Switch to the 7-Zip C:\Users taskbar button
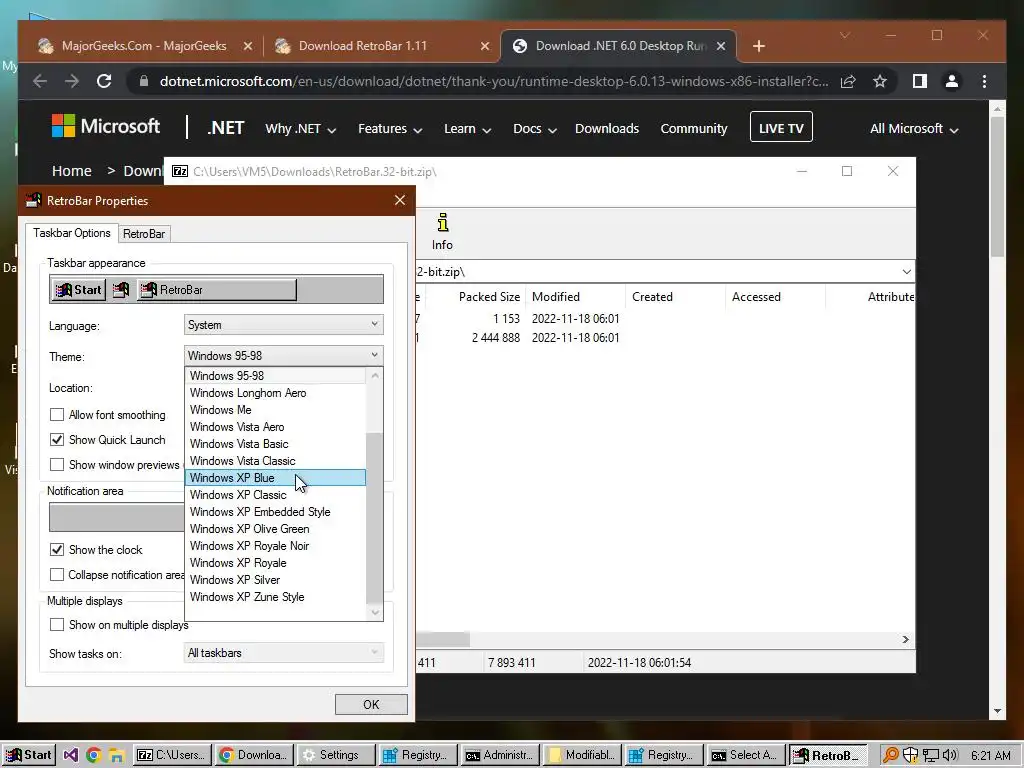The image size is (1024, 768). (x=174, y=755)
